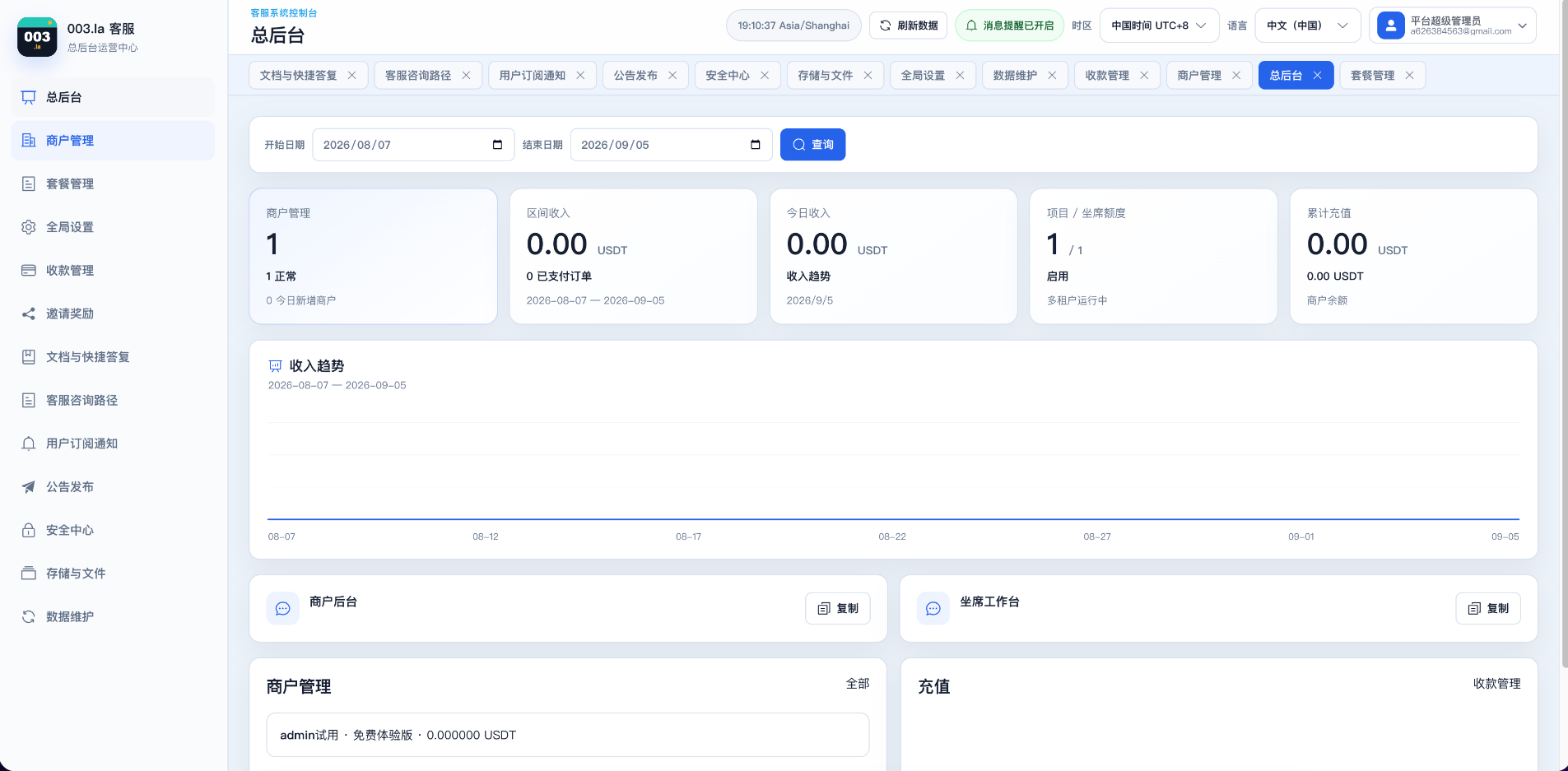This screenshot has width=1568, height=771.
Task: Open 邀请奖励 share icon in sidebar
Action: (x=29, y=314)
